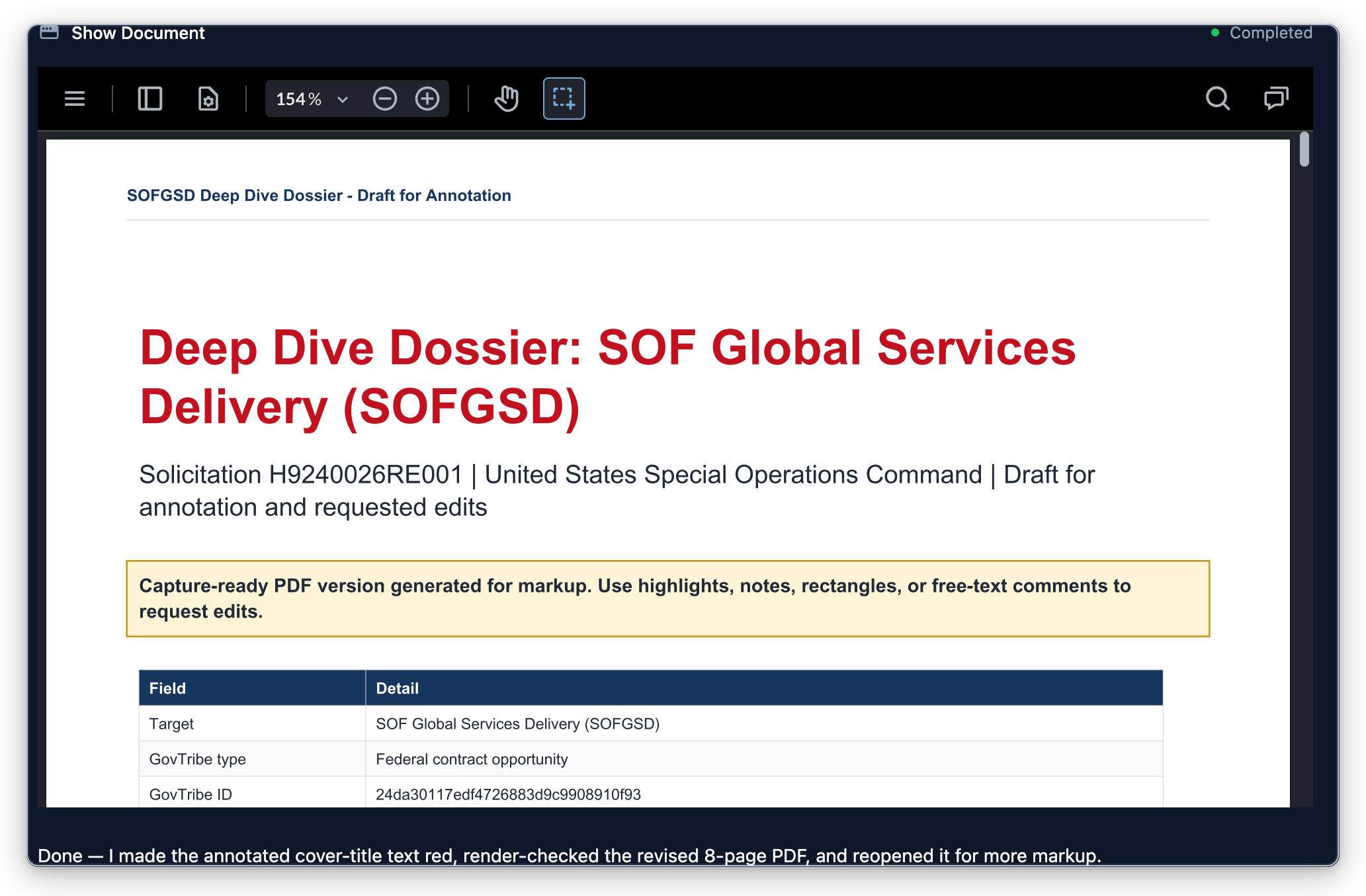Click the Detail column header
This screenshot has height=896, width=1366.
[764, 688]
